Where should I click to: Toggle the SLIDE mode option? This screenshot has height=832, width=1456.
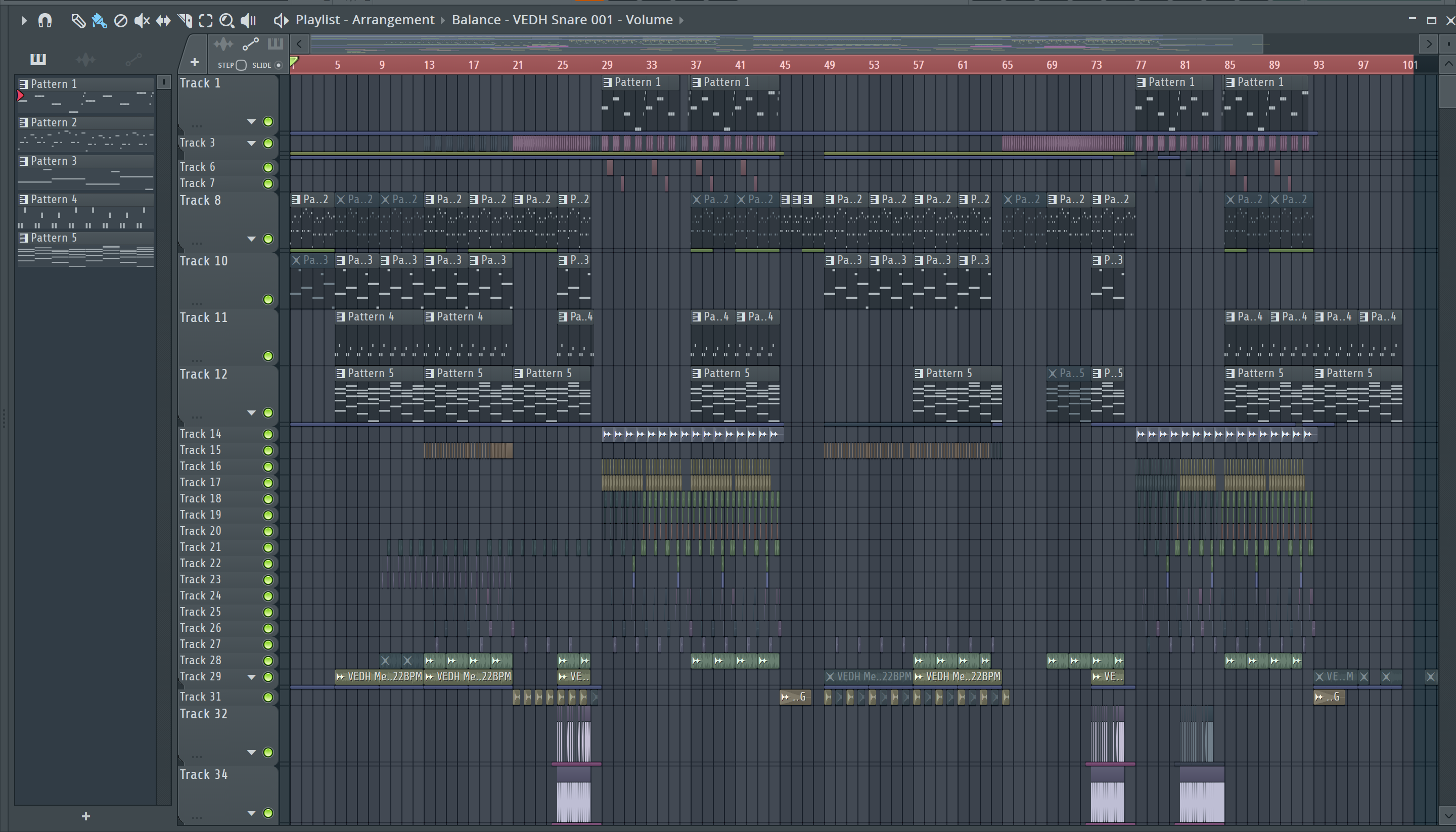click(278, 65)
